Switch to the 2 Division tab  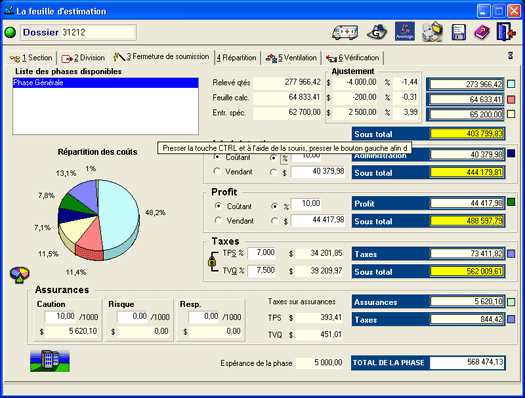(x=83, y=58)
